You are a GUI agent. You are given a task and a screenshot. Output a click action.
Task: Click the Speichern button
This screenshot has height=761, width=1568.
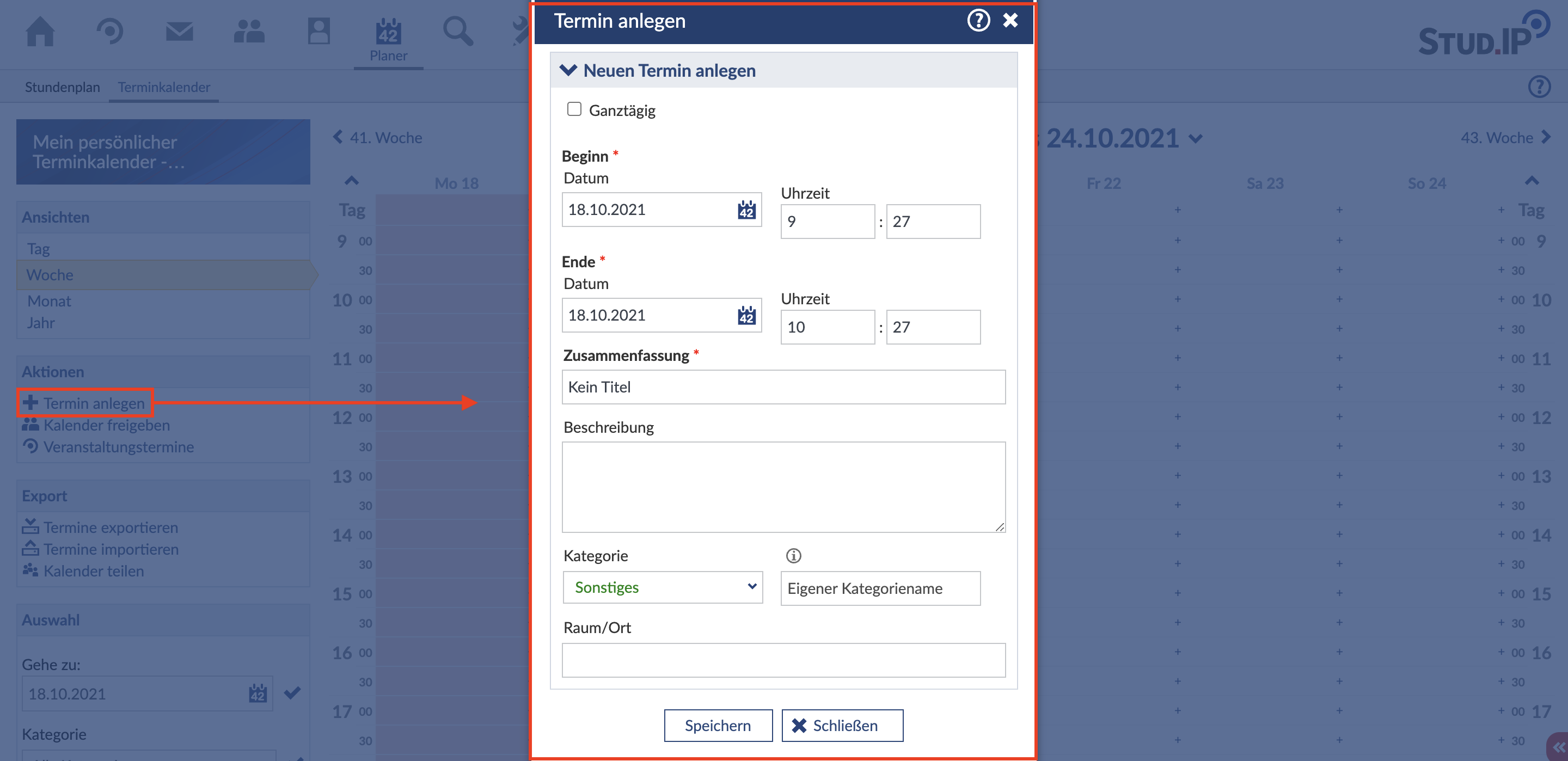[x=718, y=725]
